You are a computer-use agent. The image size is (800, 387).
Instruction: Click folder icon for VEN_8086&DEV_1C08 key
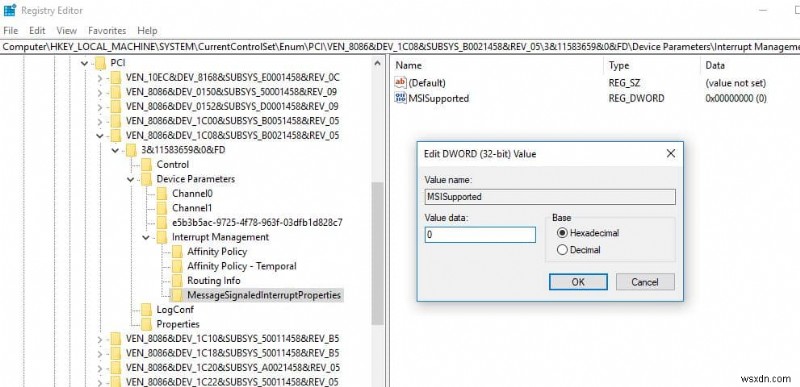click(116, 135)
